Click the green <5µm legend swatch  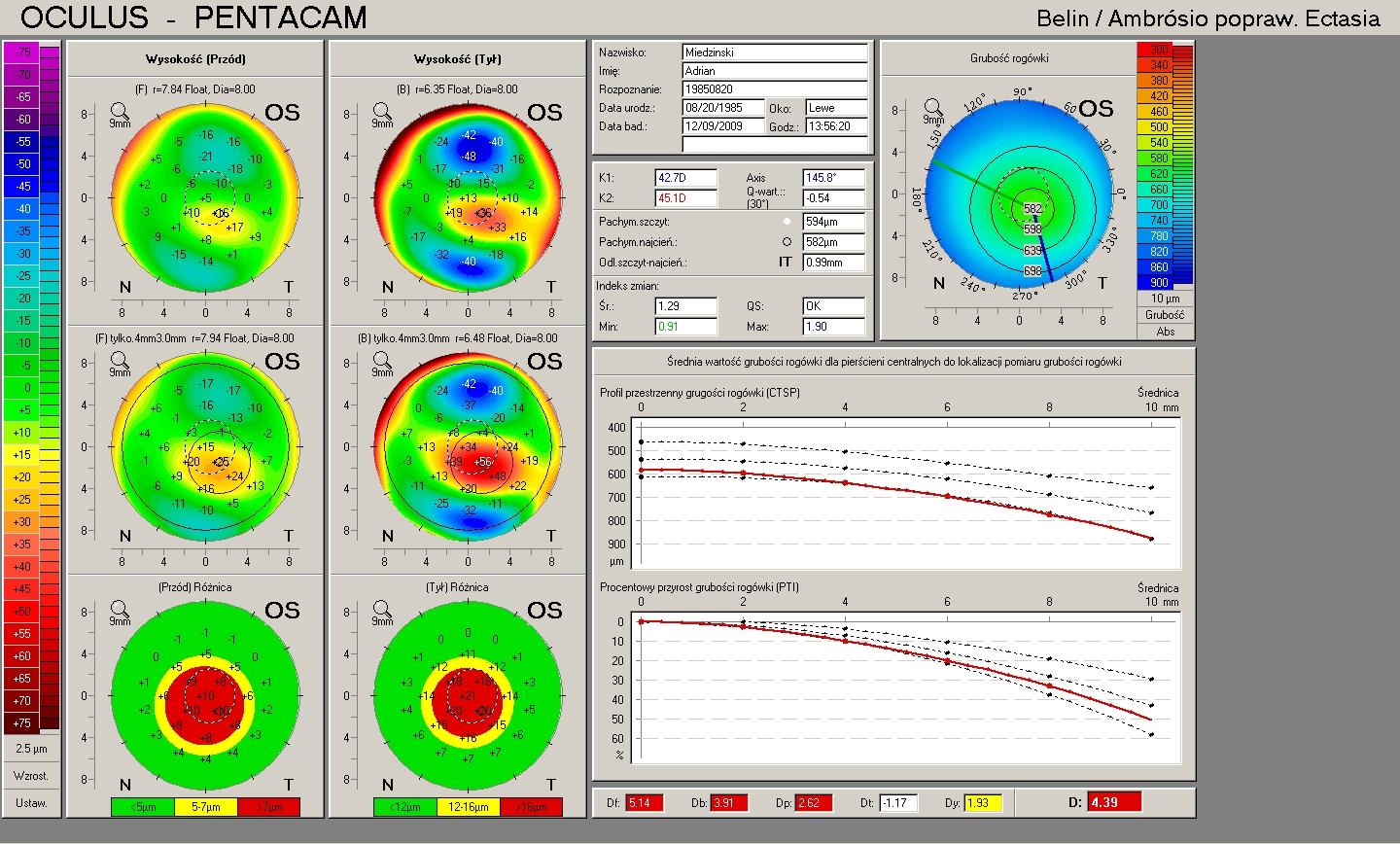143,807
